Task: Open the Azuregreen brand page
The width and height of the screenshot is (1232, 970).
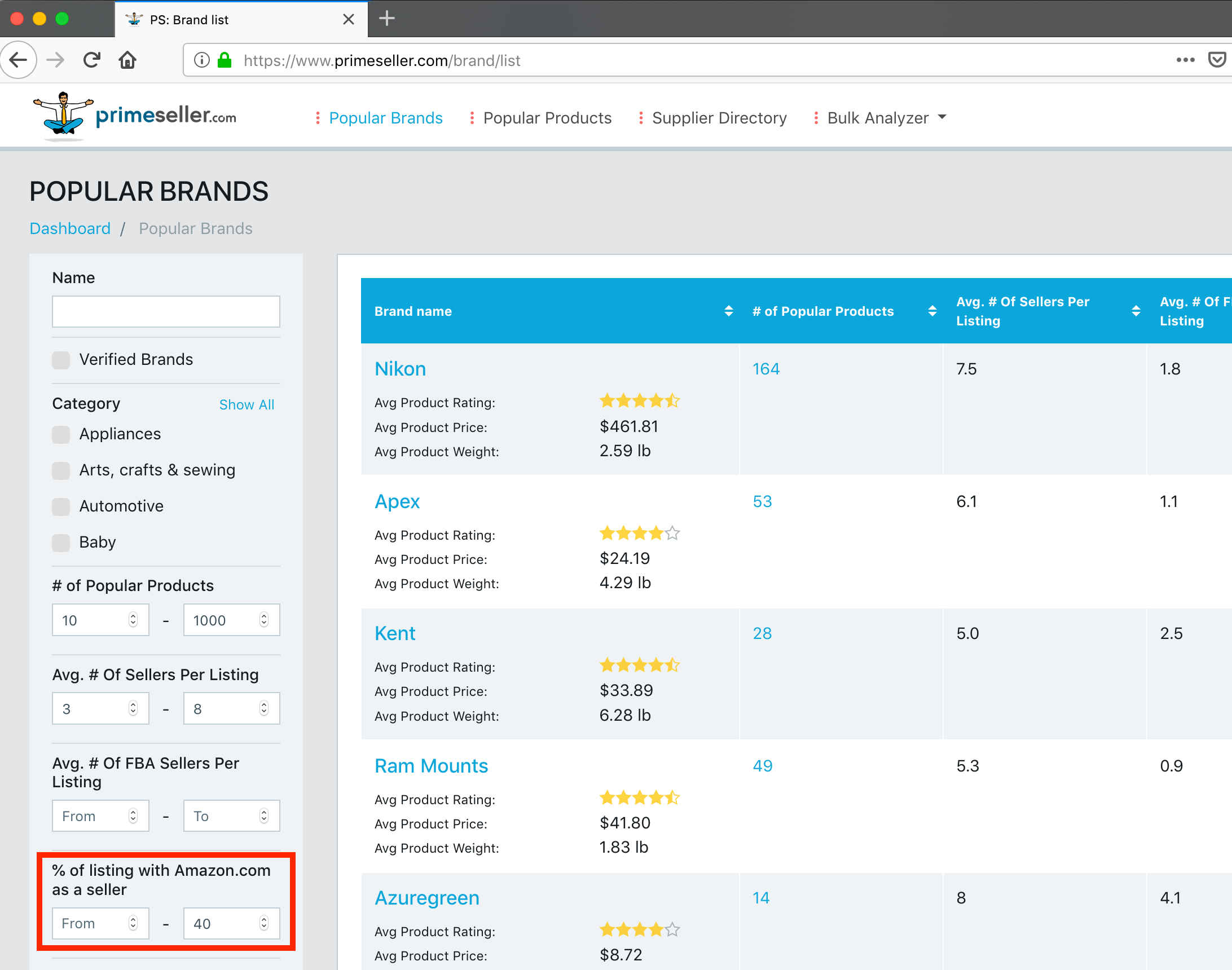Action: point(426,898)
